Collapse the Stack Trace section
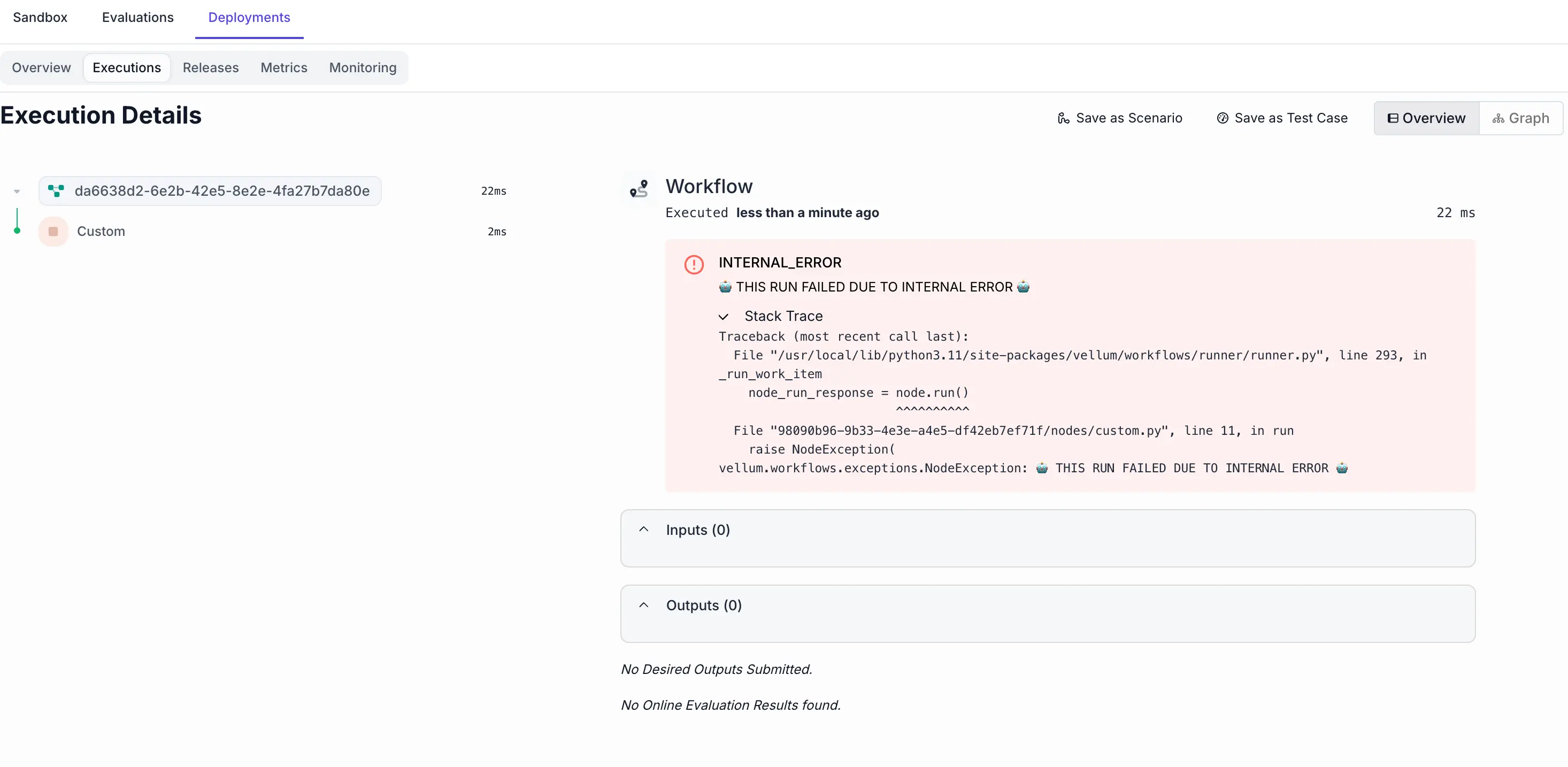 [x=723, y=317]
